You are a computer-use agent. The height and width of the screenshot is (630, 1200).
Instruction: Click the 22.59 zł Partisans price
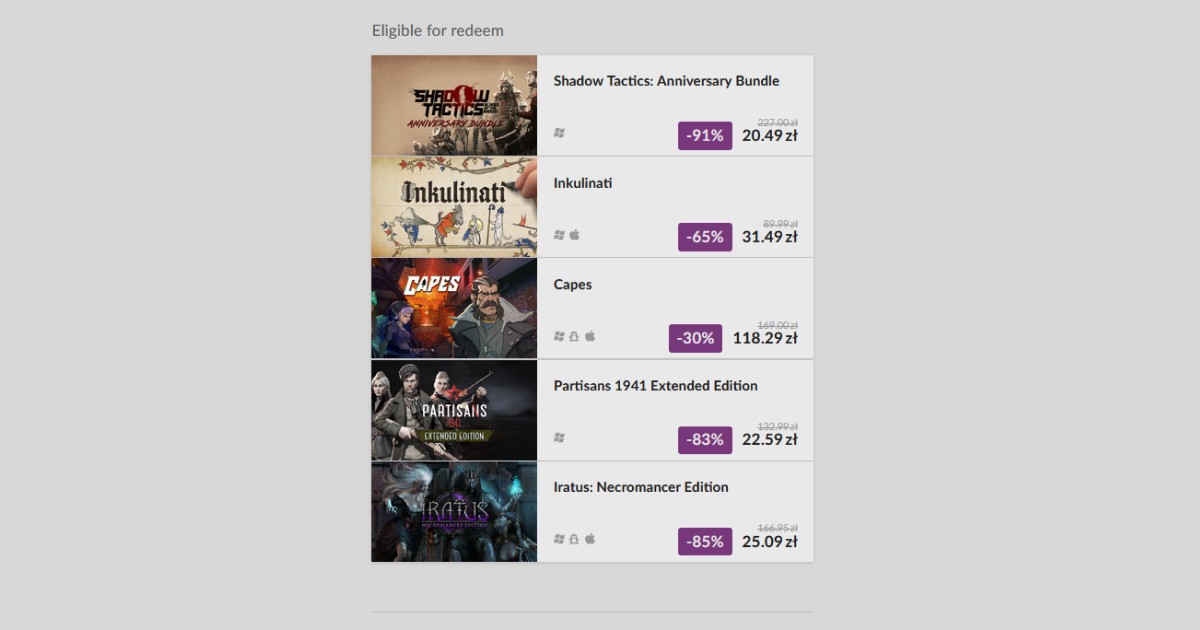769,440
